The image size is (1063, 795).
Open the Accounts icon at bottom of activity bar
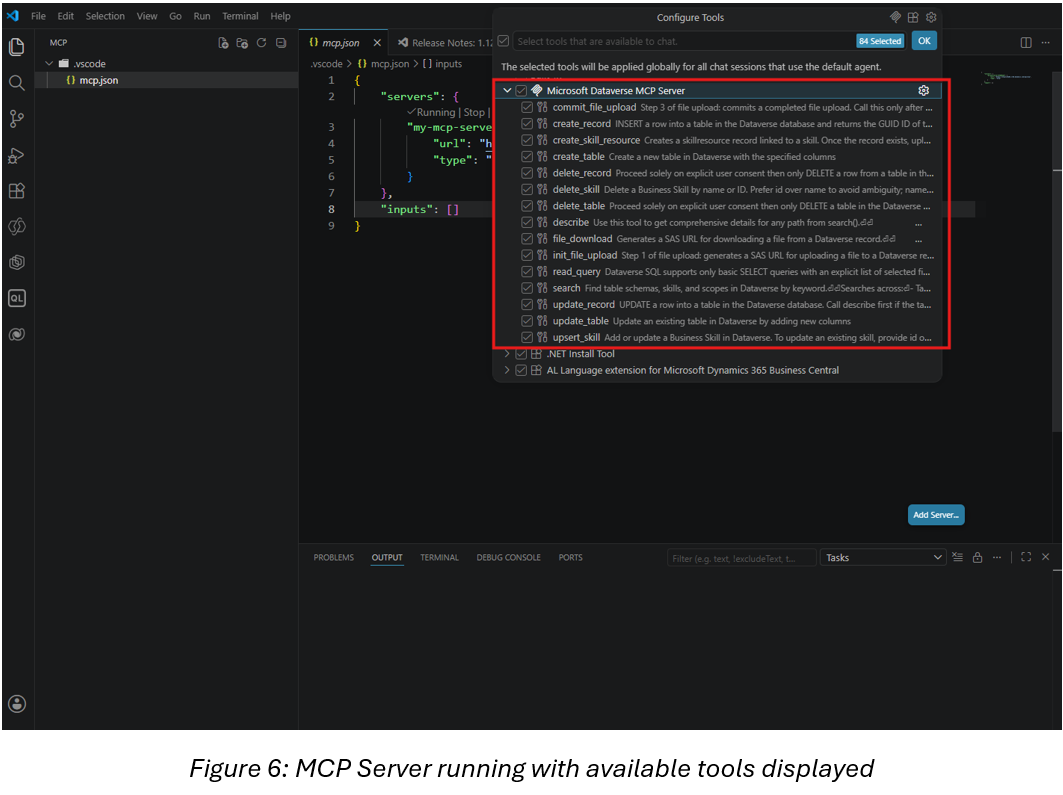(17, 704)
